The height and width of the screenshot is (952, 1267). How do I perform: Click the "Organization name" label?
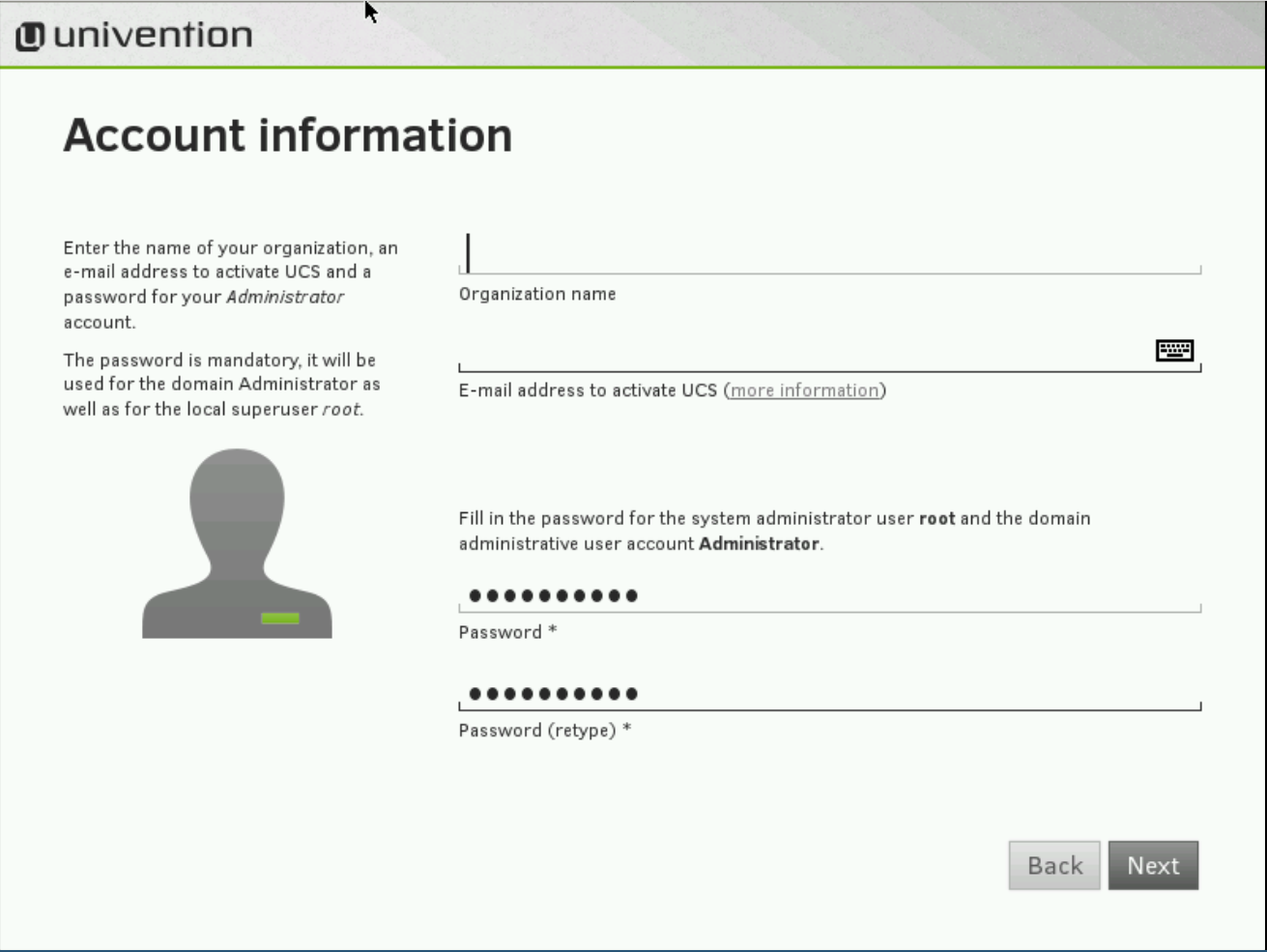click(x=537, y=294)
